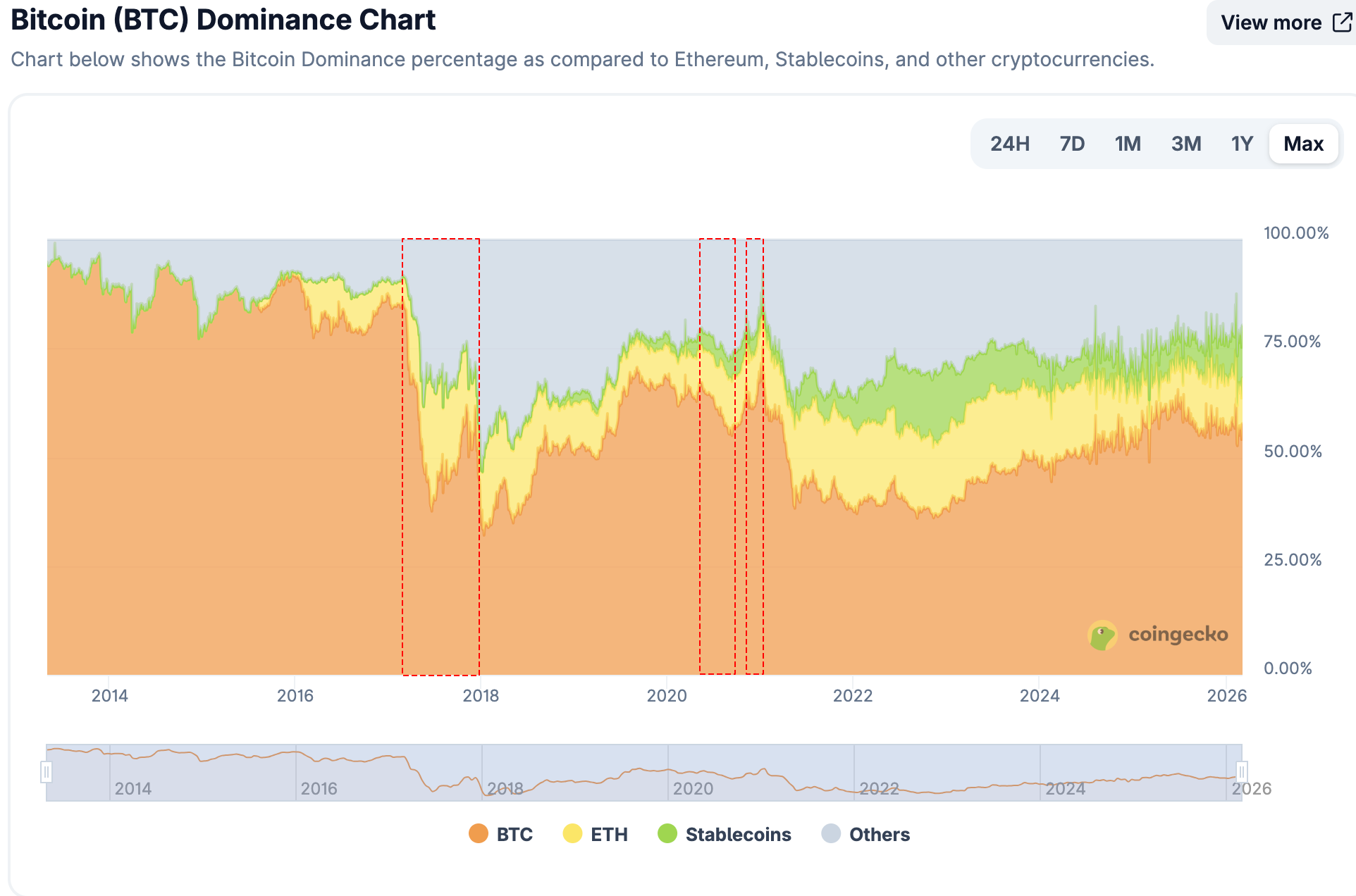Select the Max time range button
The image size is (1356, 896).
tap(1303, 144)
